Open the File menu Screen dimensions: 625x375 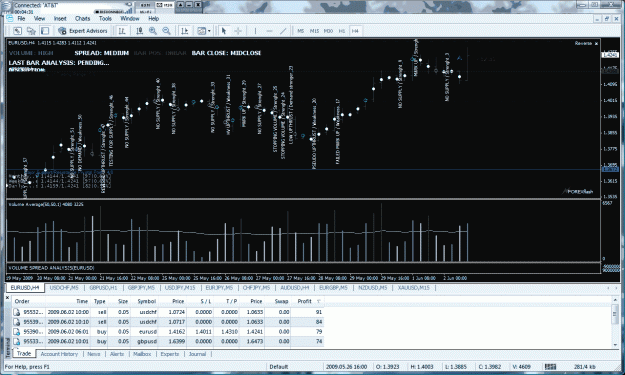pos(21,18)
